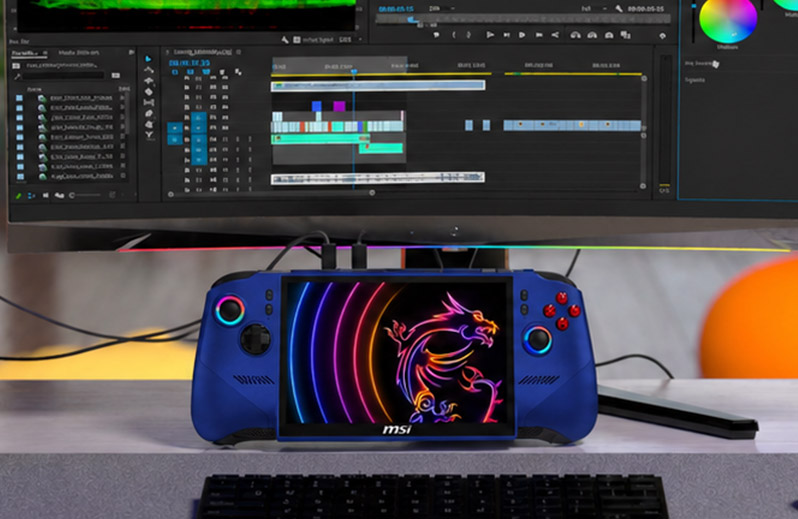Open the Program monitor button editor plus icon
Screen dimensions: 798x519
click(x=662, y=36)
